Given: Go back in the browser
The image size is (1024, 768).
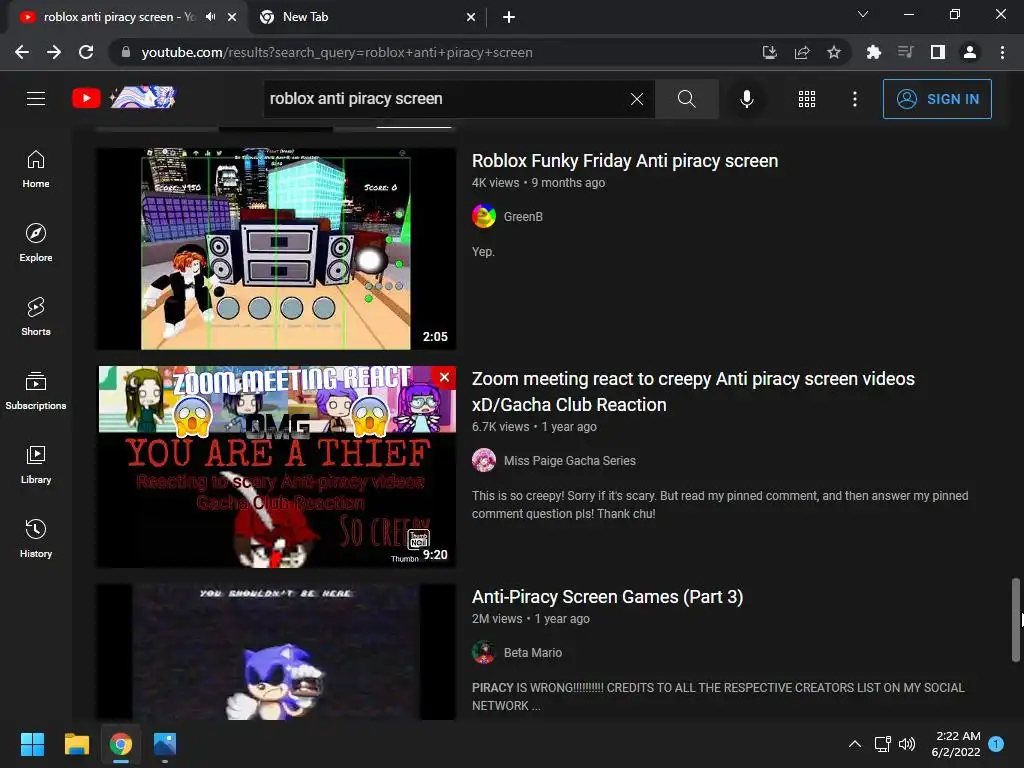Looking at the screenshot, I should pos(22,52).
